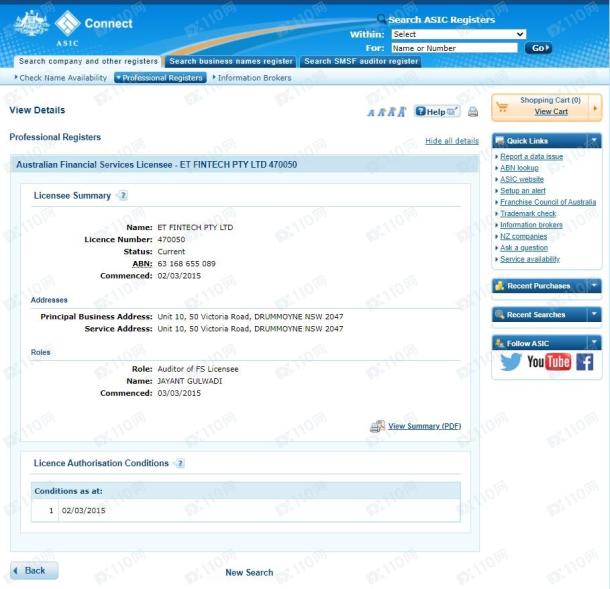Click the printer icon
610x589 pixels.
pyautogui.click(x=473, y=111)
